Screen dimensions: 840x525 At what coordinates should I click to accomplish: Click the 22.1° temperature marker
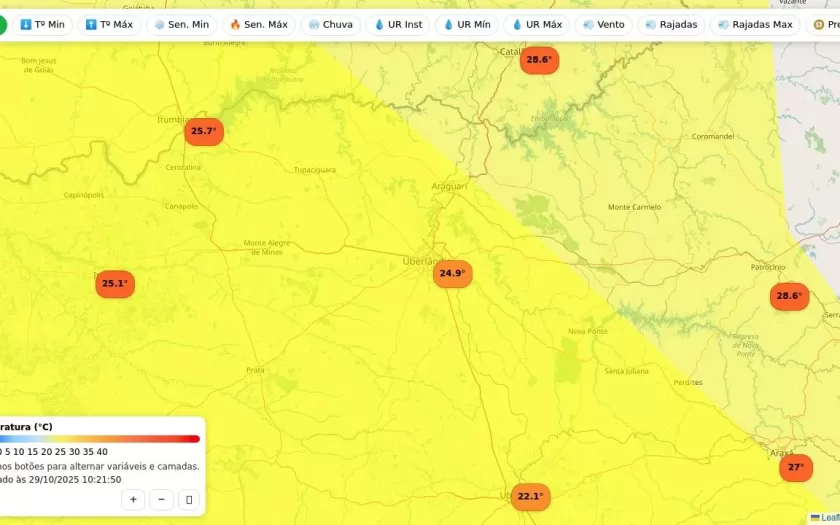pyautogui.click(x=530, y=497)
